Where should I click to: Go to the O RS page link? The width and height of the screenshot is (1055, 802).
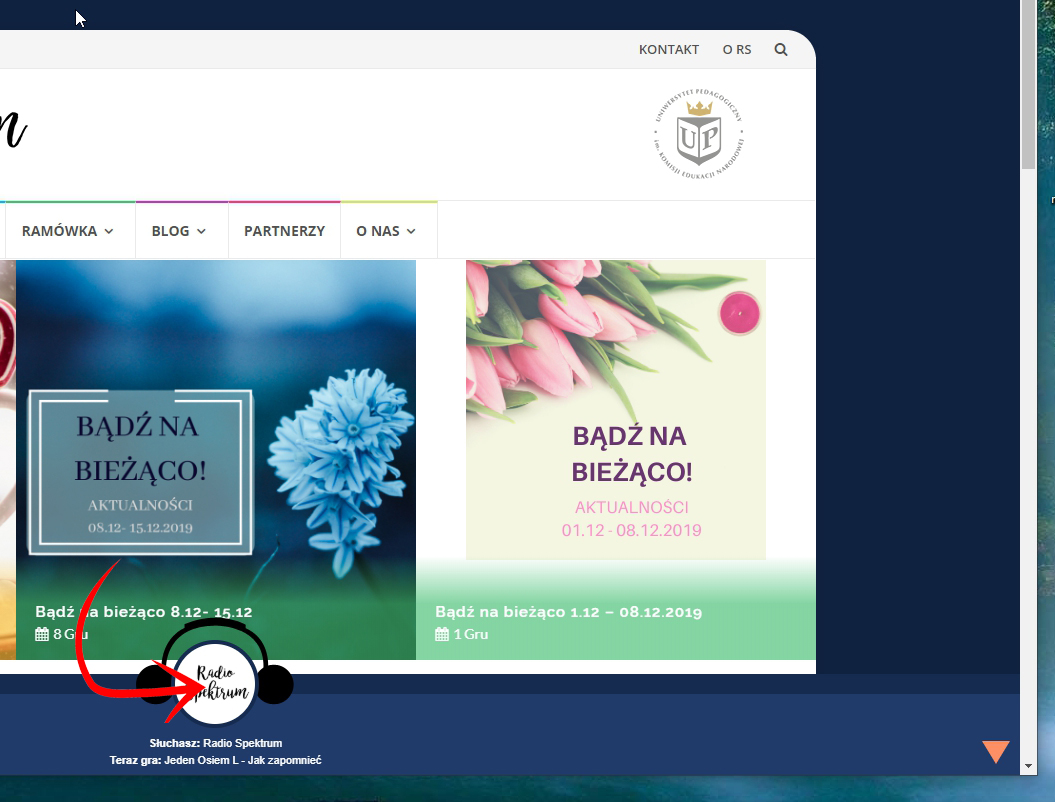click(x=736, y=49)
